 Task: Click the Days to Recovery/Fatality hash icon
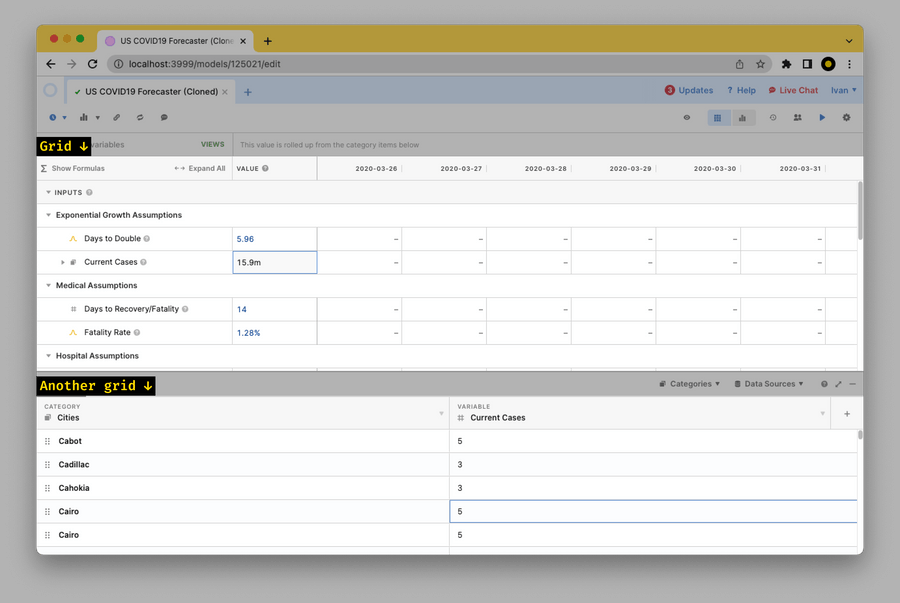pos(73,309)
